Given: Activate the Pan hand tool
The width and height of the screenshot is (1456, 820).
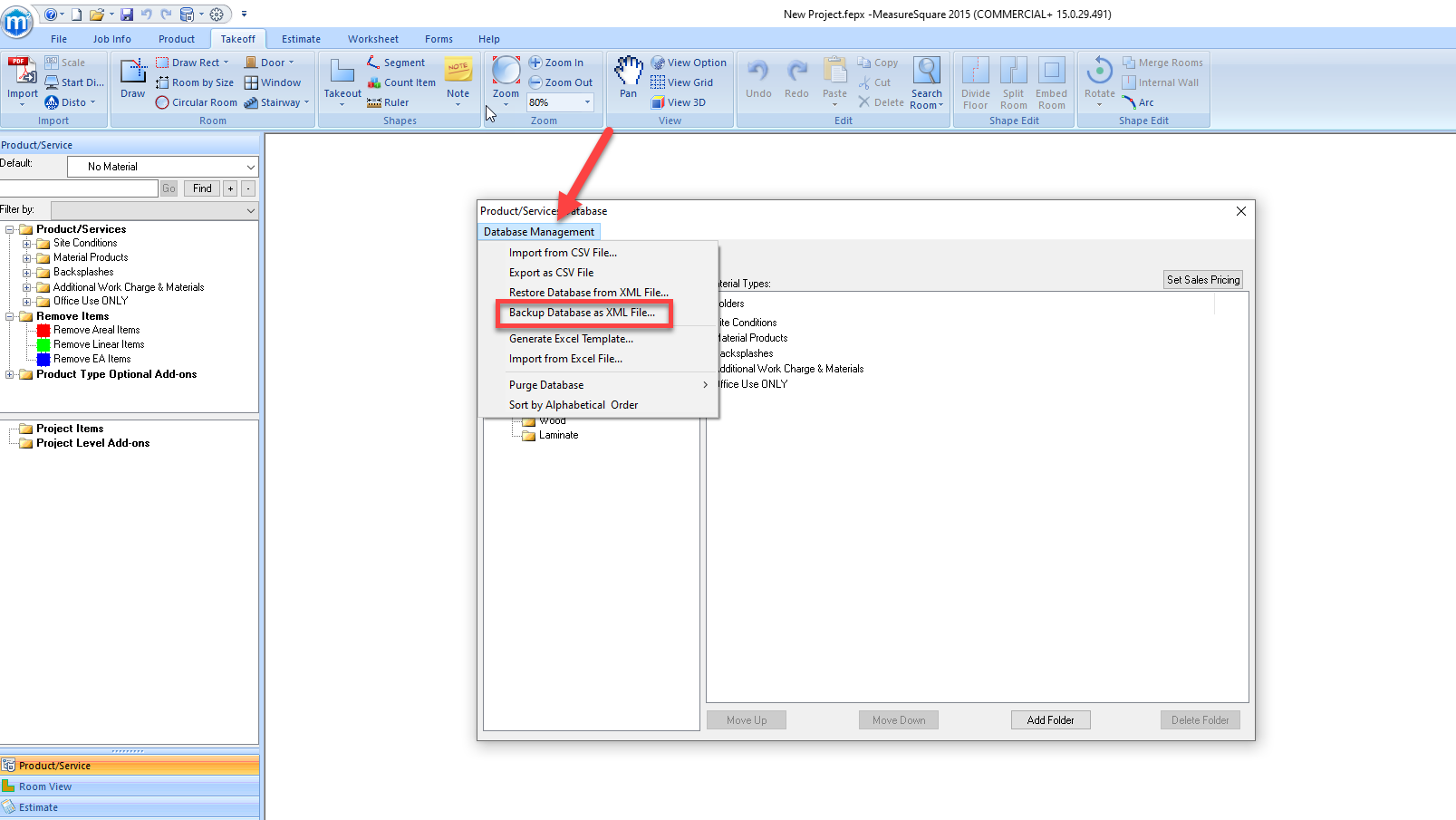Looking at the screenshot, I should 628,77.
